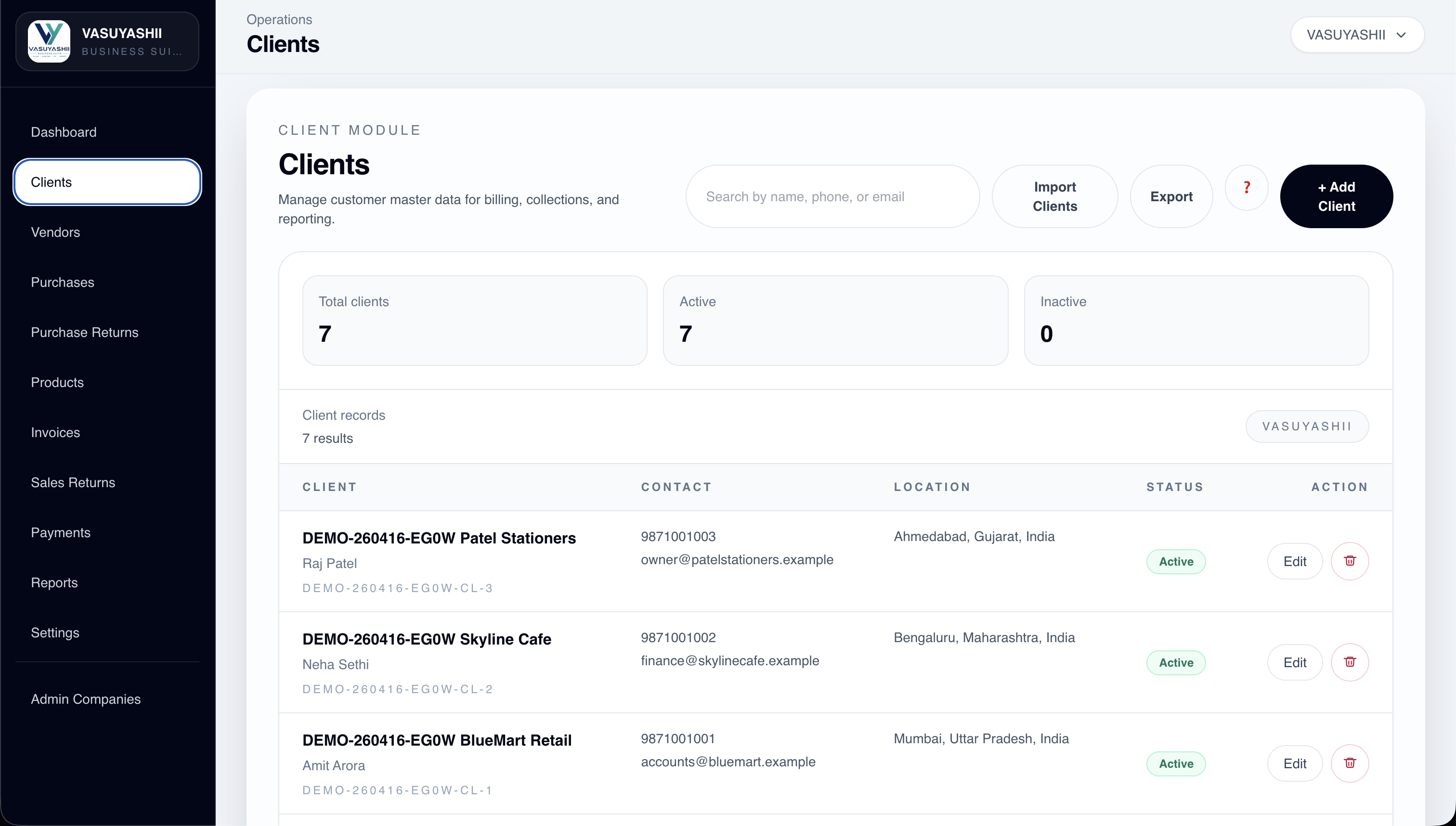Click the email finance@skylinecafe.example
This screenshot has width=1456, height=826.
point(730,661)
